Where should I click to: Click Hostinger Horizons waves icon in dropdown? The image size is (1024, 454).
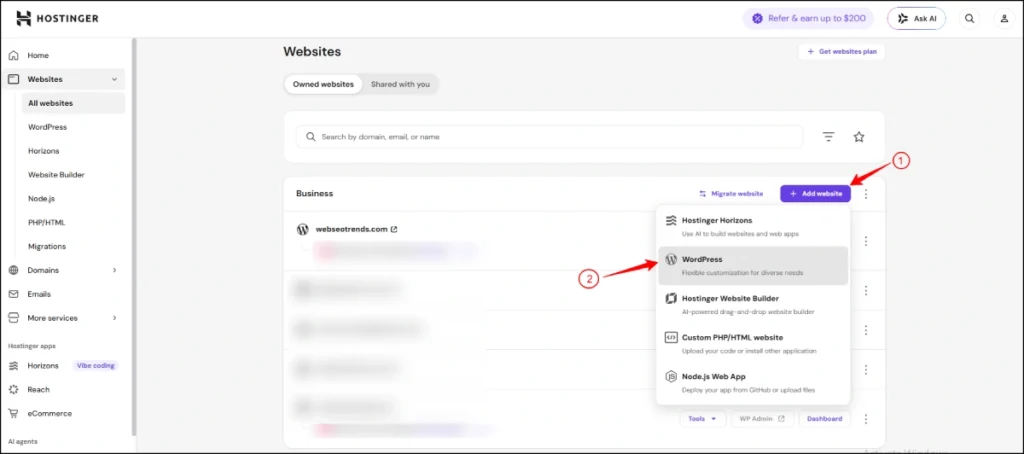coord(671,221)
